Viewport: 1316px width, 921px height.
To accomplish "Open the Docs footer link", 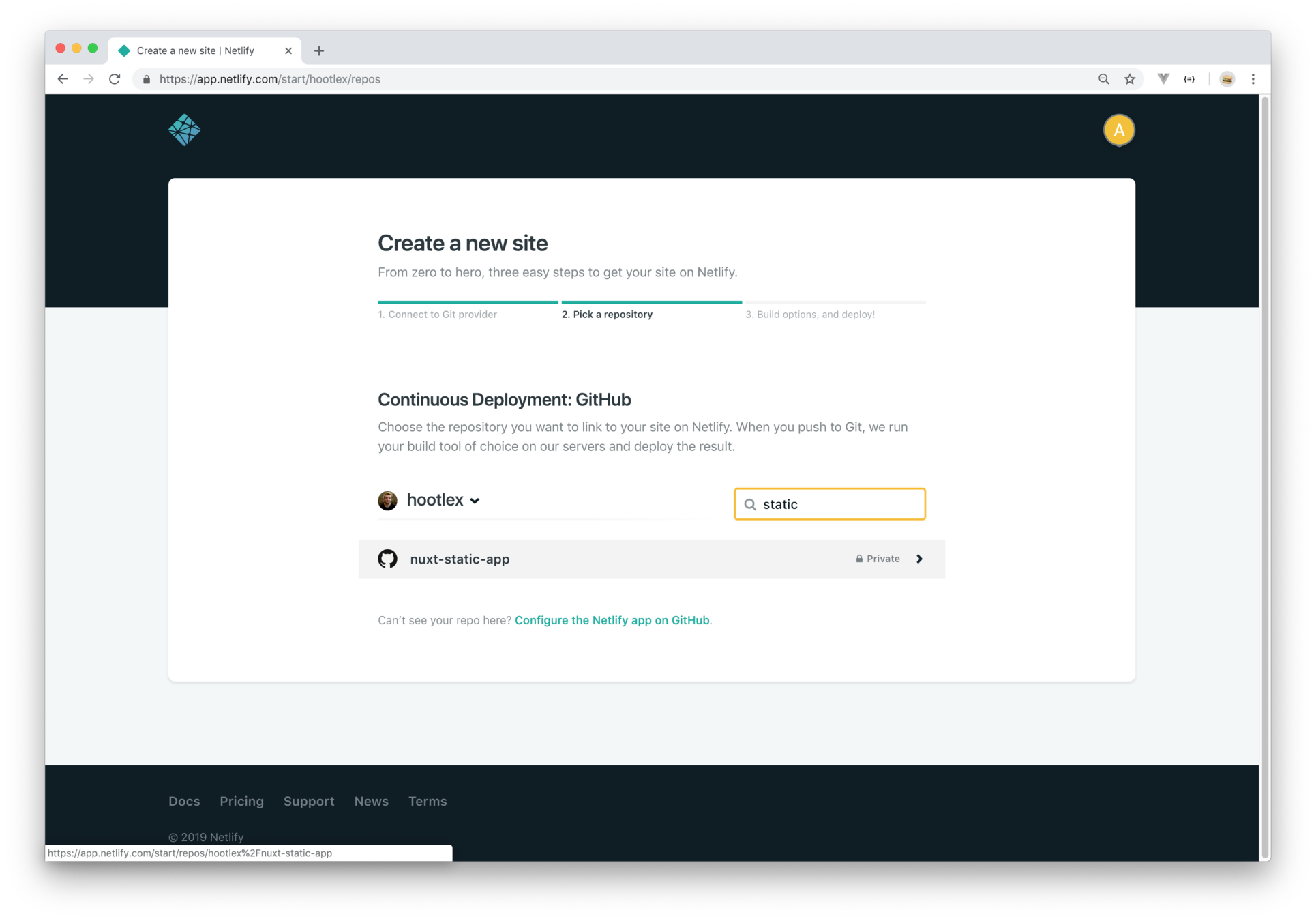I will [x=184, y=801].
